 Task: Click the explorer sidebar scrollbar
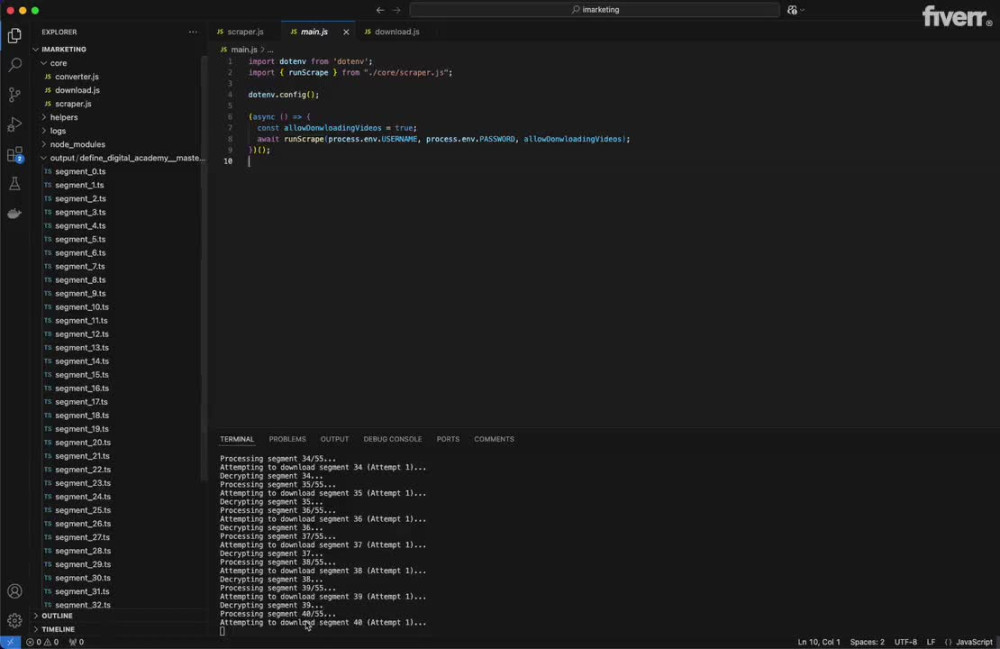(204, 268)
